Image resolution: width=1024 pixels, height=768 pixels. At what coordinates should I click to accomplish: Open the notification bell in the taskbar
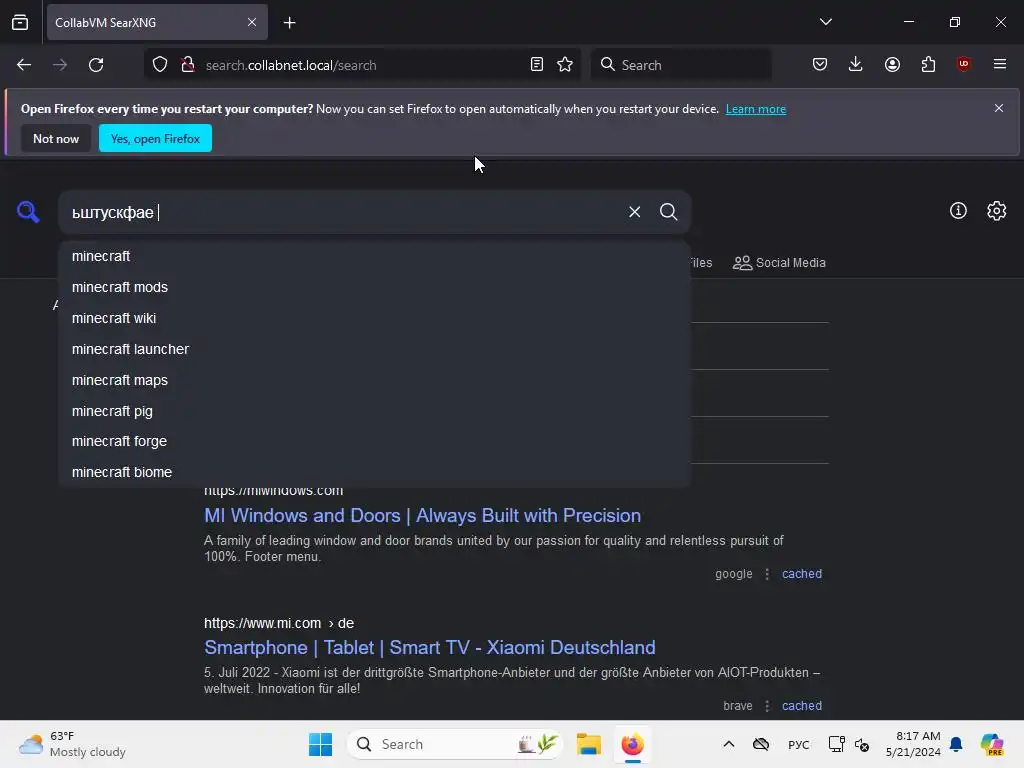956,744
